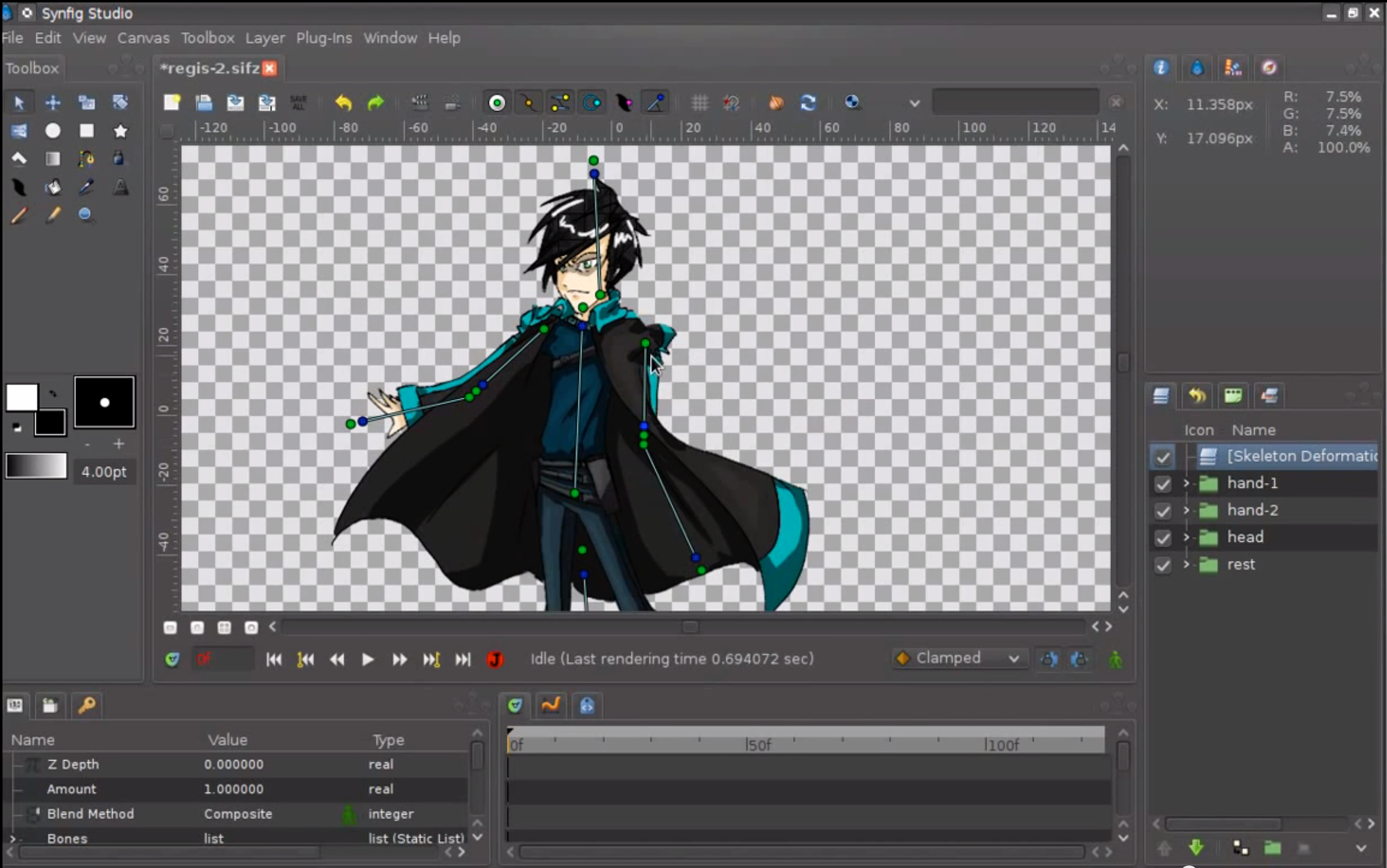
Task: Click the current frame input field
Action: pyautogui.click(x=223, y=659)
